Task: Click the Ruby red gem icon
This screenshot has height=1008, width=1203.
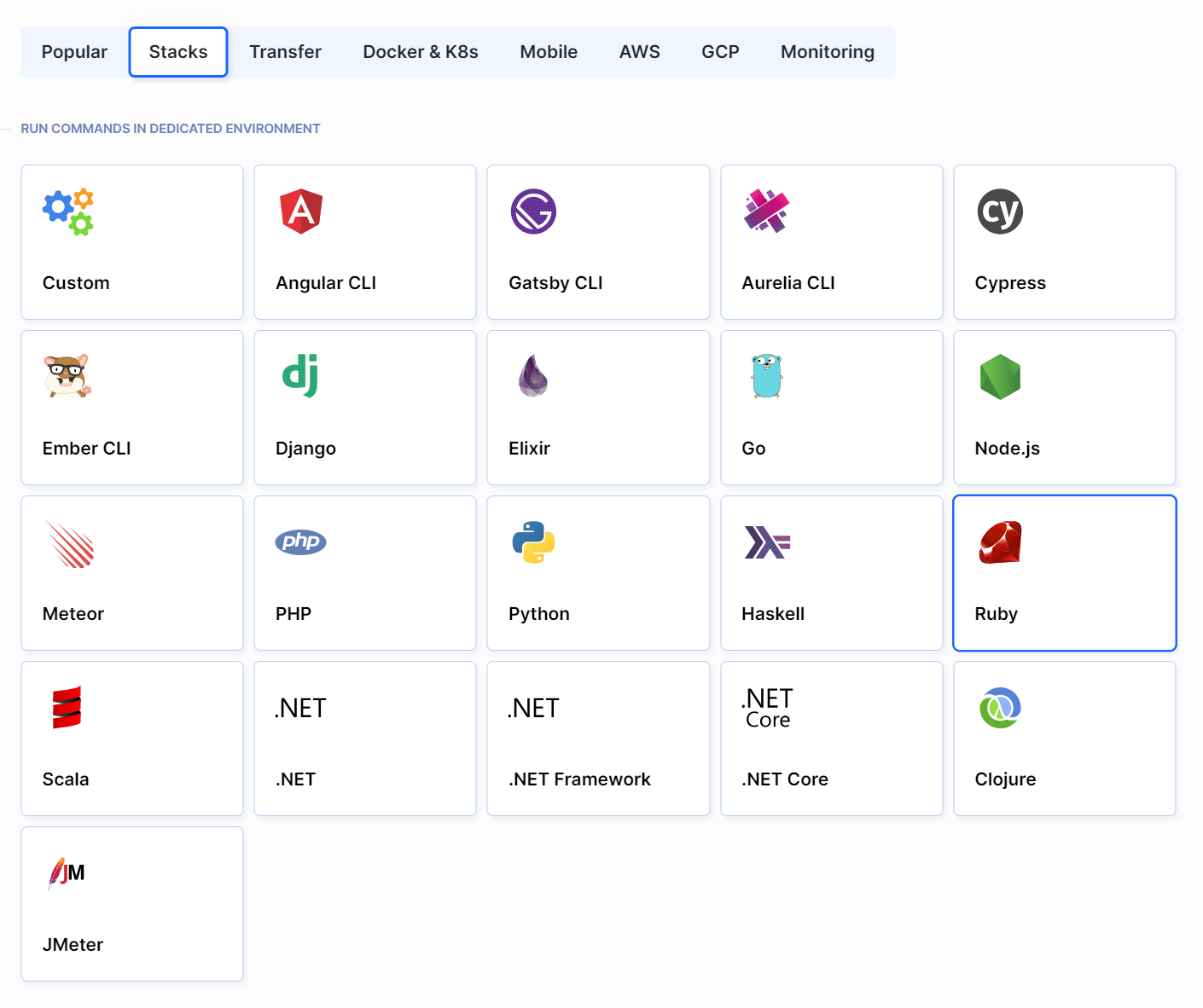Action: click(1000, 542)
